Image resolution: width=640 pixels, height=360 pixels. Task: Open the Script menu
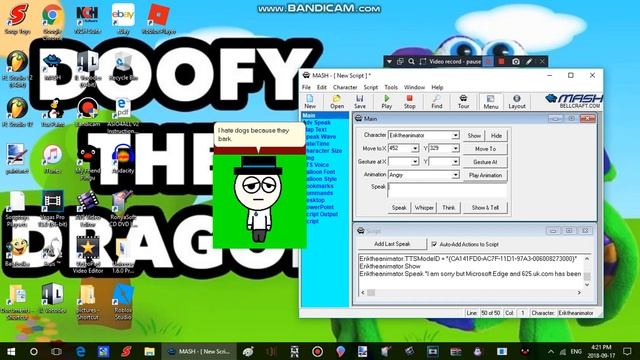click(x=371, y=87)
